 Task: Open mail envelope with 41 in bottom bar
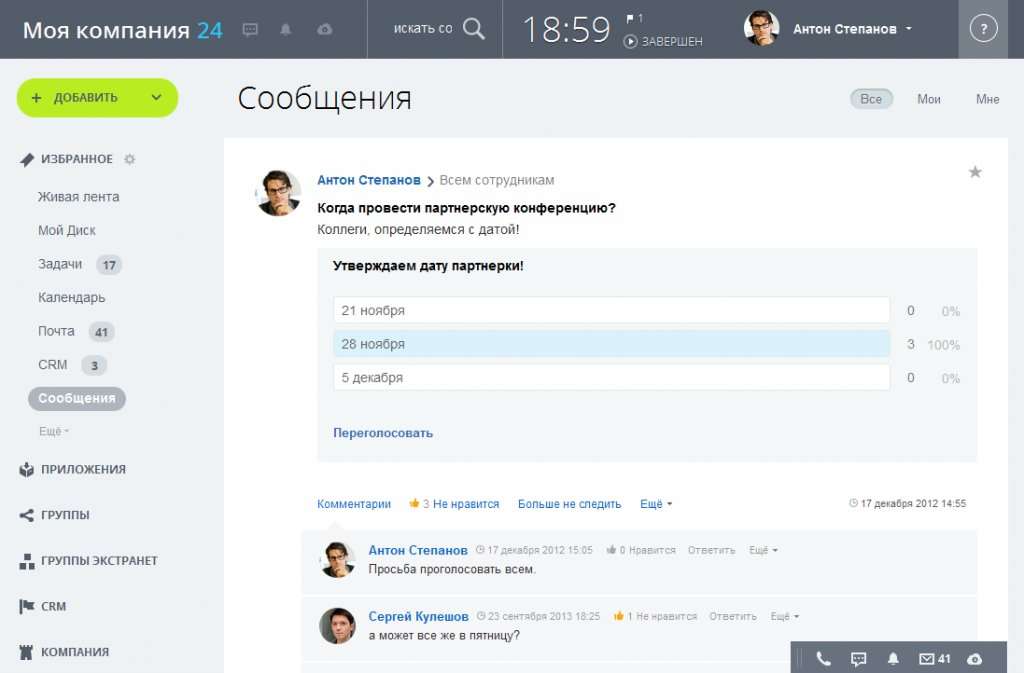click(x=935, y=659)
